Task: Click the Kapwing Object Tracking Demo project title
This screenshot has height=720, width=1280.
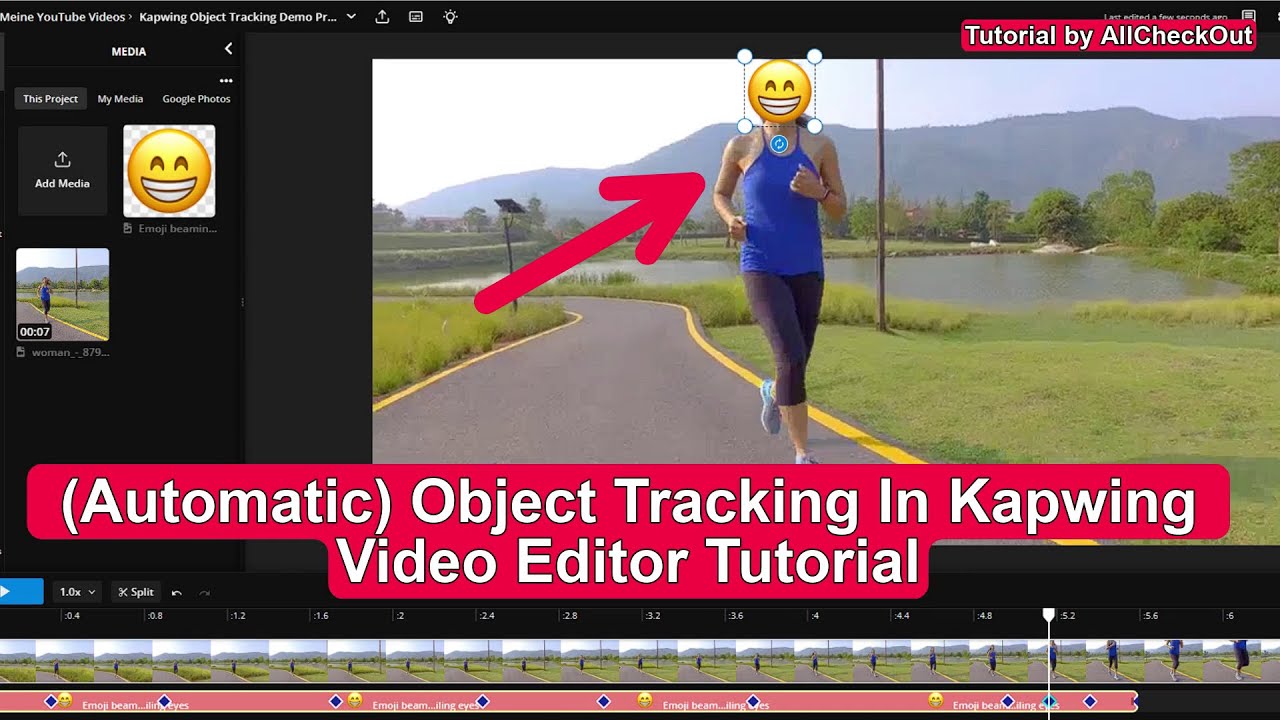Action: [238, 17]
